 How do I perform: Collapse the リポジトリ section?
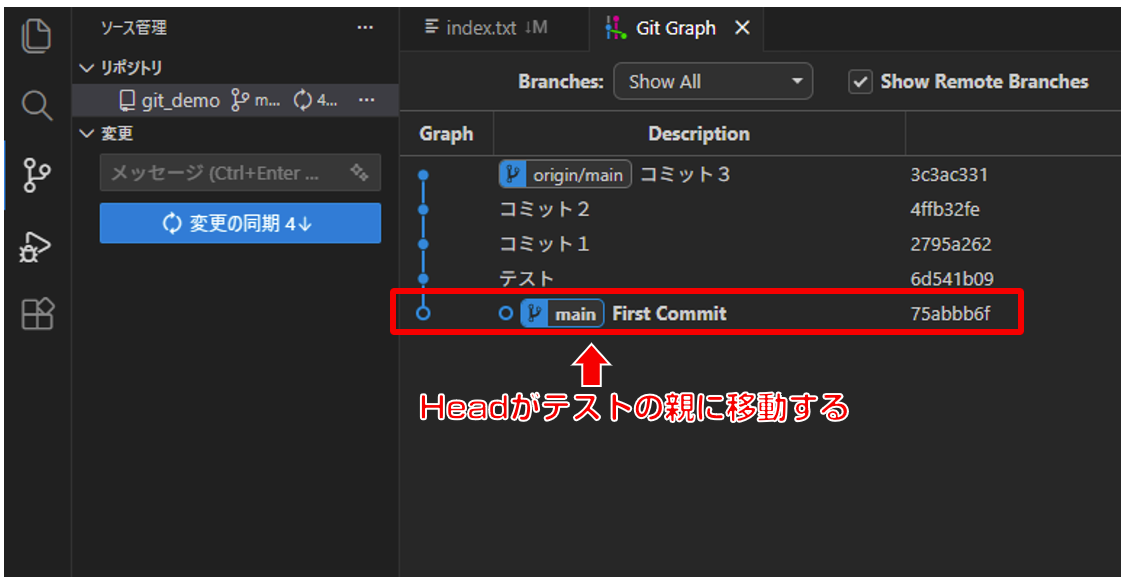85,68
